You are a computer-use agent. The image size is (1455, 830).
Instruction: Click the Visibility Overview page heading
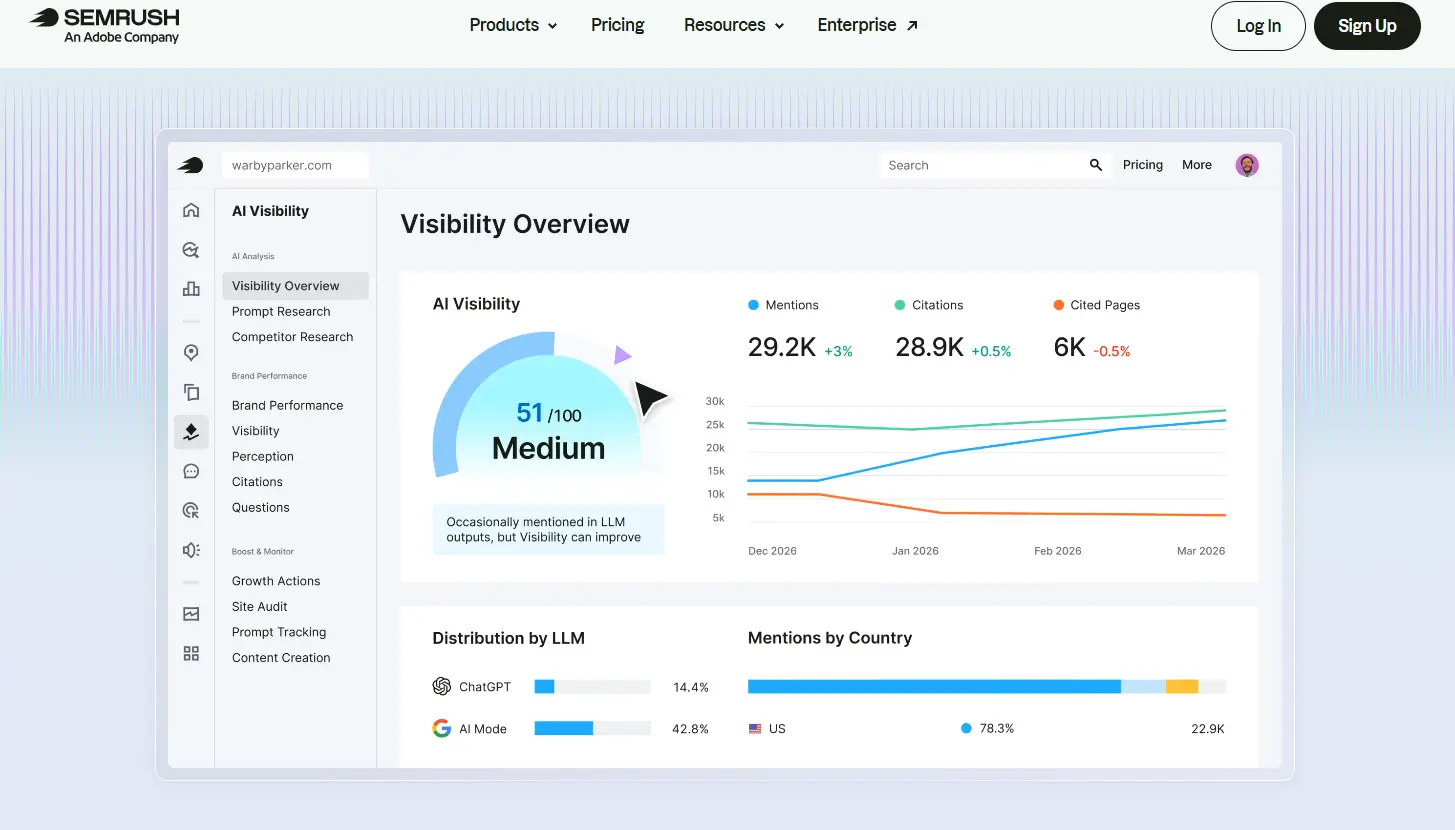point(515,224)
